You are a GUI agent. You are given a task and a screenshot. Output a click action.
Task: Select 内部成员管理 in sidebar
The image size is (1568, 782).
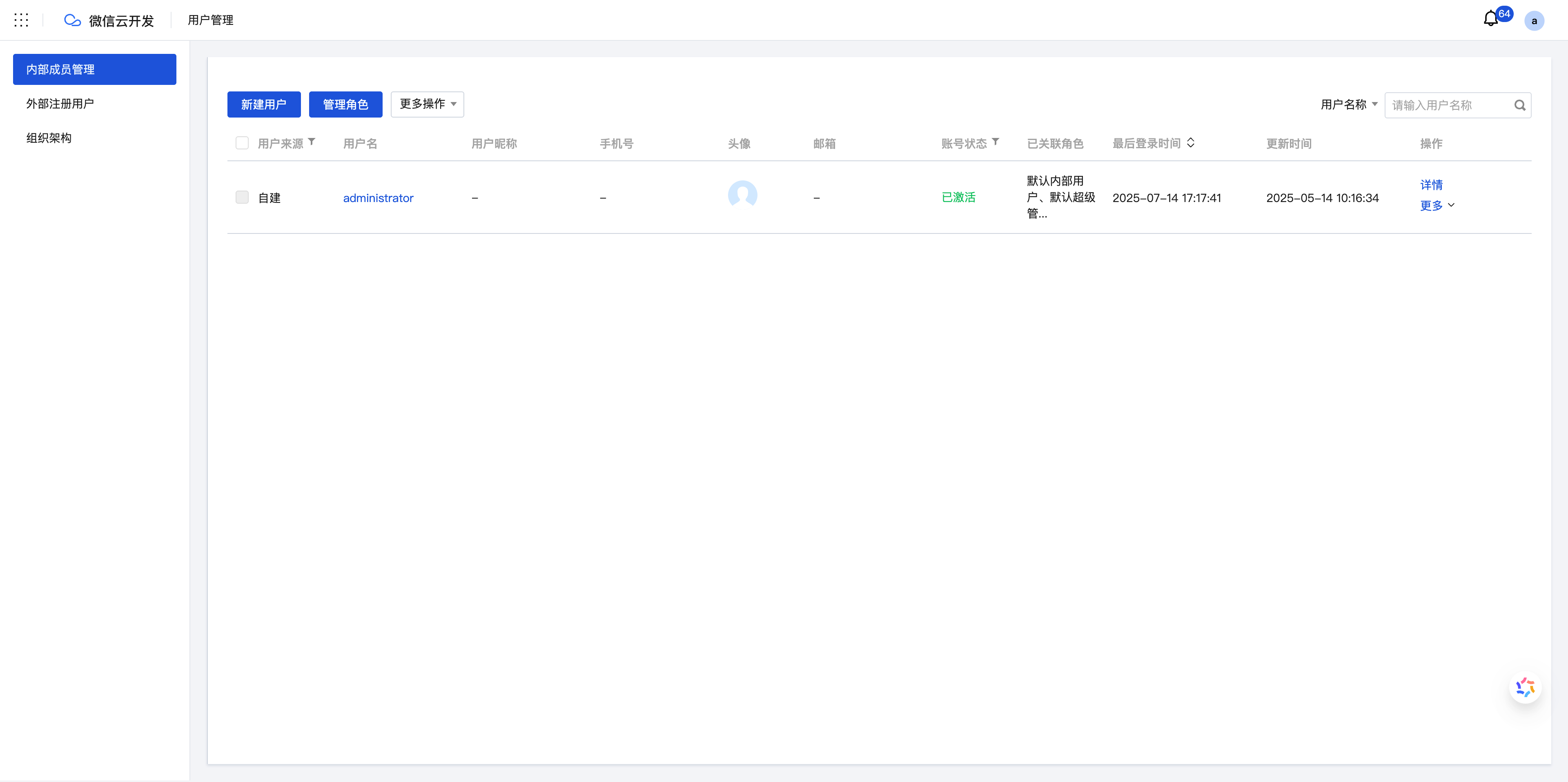point(94,69)
